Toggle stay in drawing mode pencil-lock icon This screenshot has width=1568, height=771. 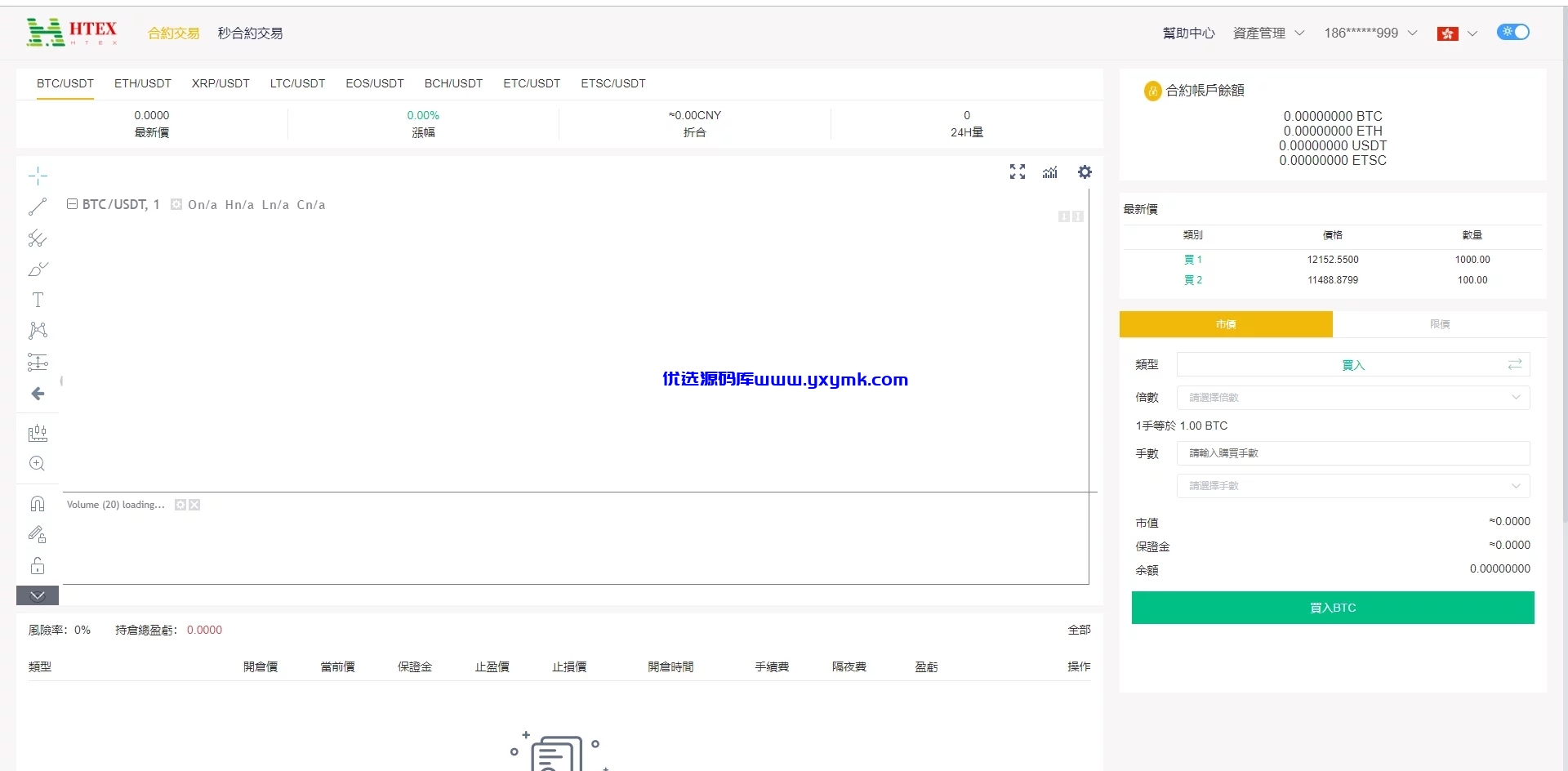pyautogui.click(x=38, y=535)
